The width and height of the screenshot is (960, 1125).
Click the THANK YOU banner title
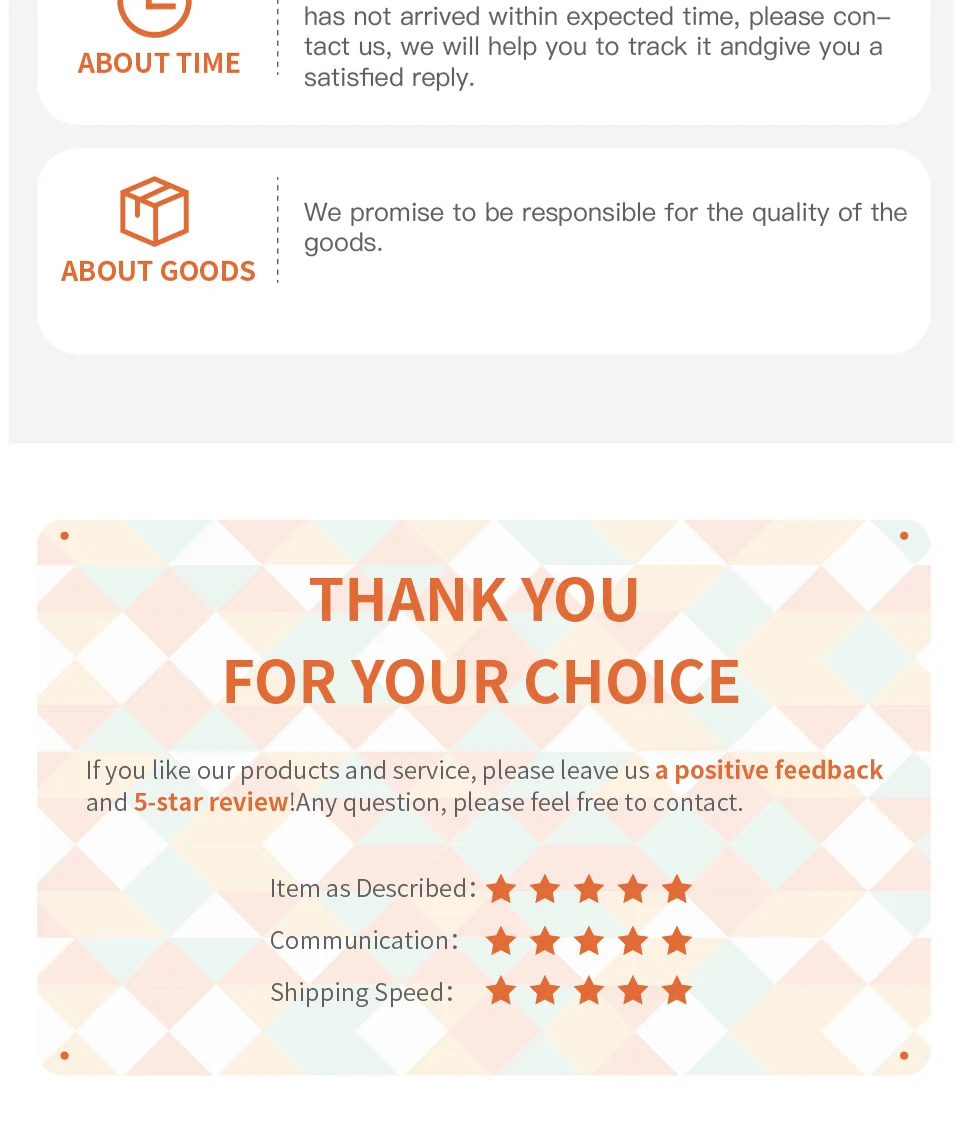click(474, 599)
